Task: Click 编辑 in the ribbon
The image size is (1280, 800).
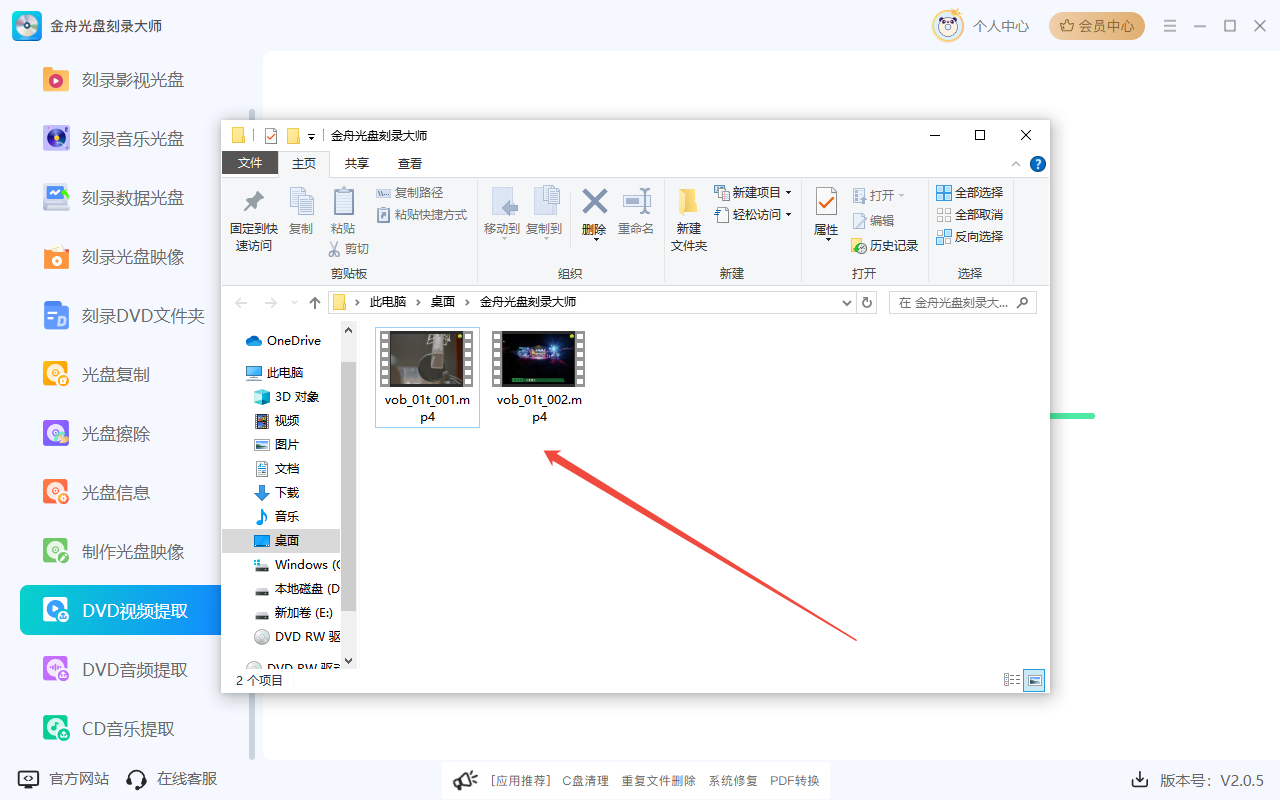Action: tap(873, 221)
